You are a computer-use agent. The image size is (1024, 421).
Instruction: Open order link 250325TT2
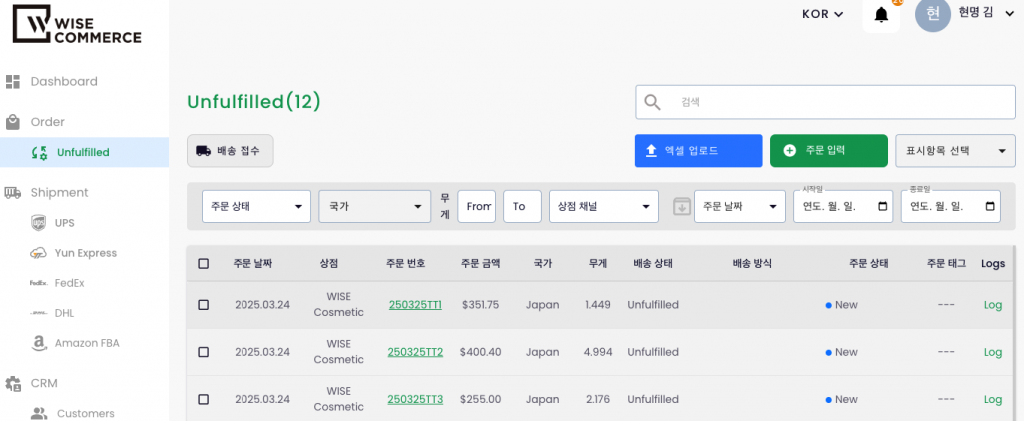pyautogui.click(x=414, y=352)
